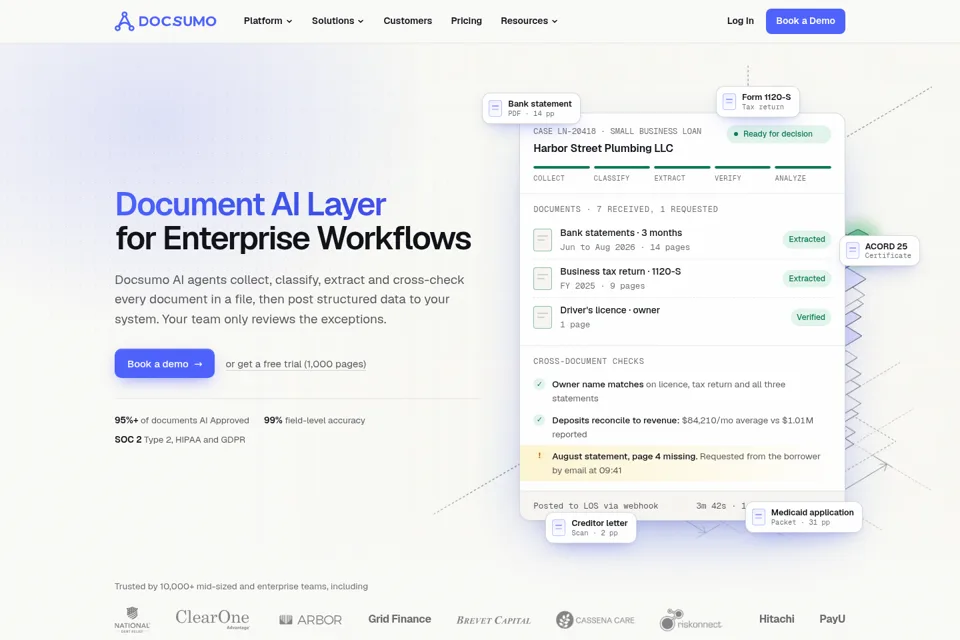Screen dimensions: 960x640
Task: Click the 'Posted to LOS via webhook' text
Action: (x=596, y=506)
